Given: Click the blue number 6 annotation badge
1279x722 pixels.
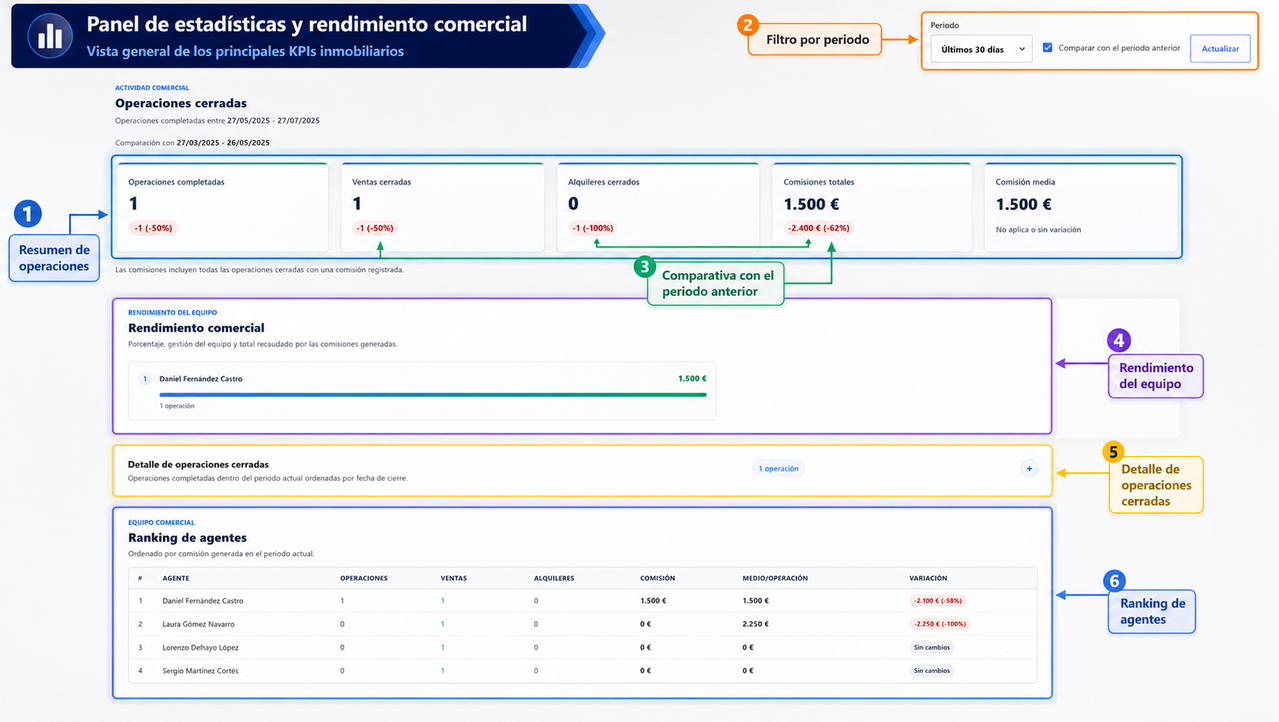Looking at the screenshot, I should (1113, 581).
